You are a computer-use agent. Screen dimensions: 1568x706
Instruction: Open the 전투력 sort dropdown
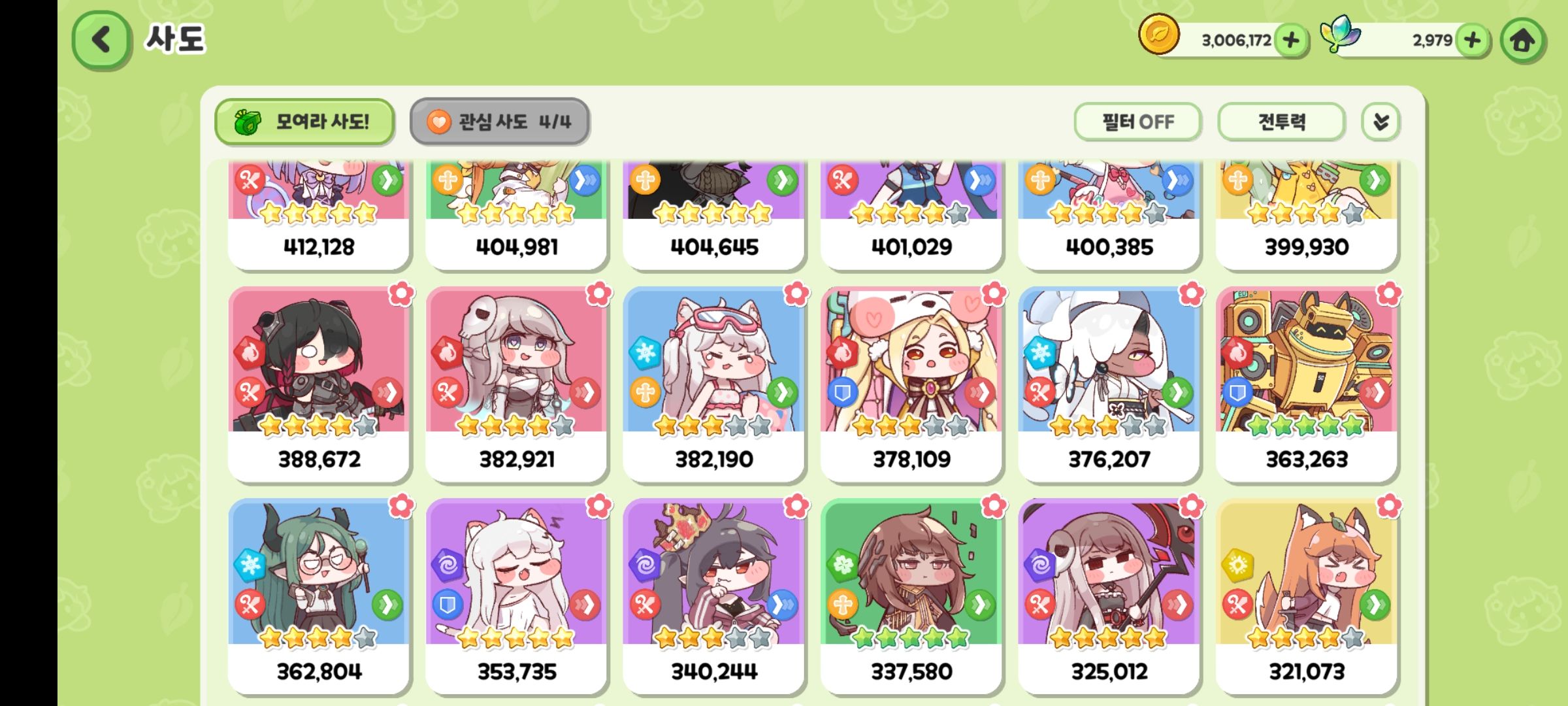point(1281,122)
